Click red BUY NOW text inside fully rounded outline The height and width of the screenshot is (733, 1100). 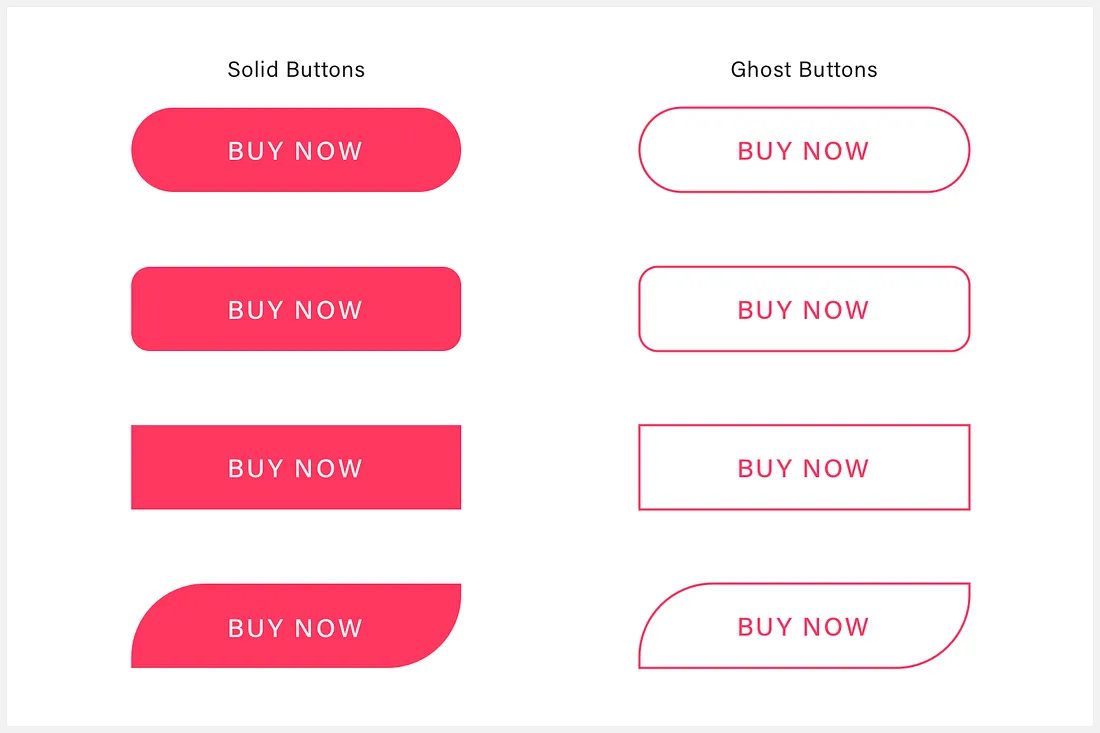(x=803, y=151)
